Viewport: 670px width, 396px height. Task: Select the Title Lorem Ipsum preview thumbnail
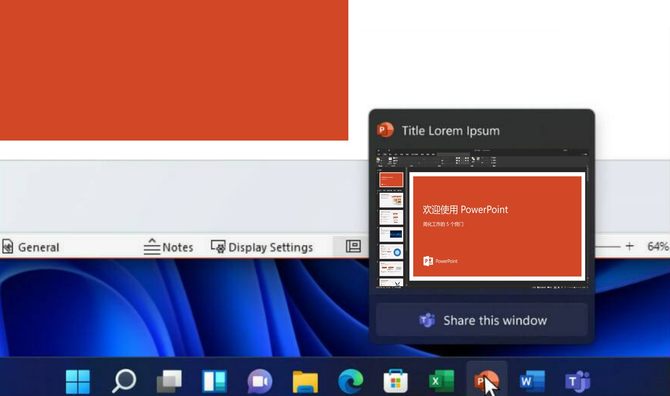[x=482, y=219]
